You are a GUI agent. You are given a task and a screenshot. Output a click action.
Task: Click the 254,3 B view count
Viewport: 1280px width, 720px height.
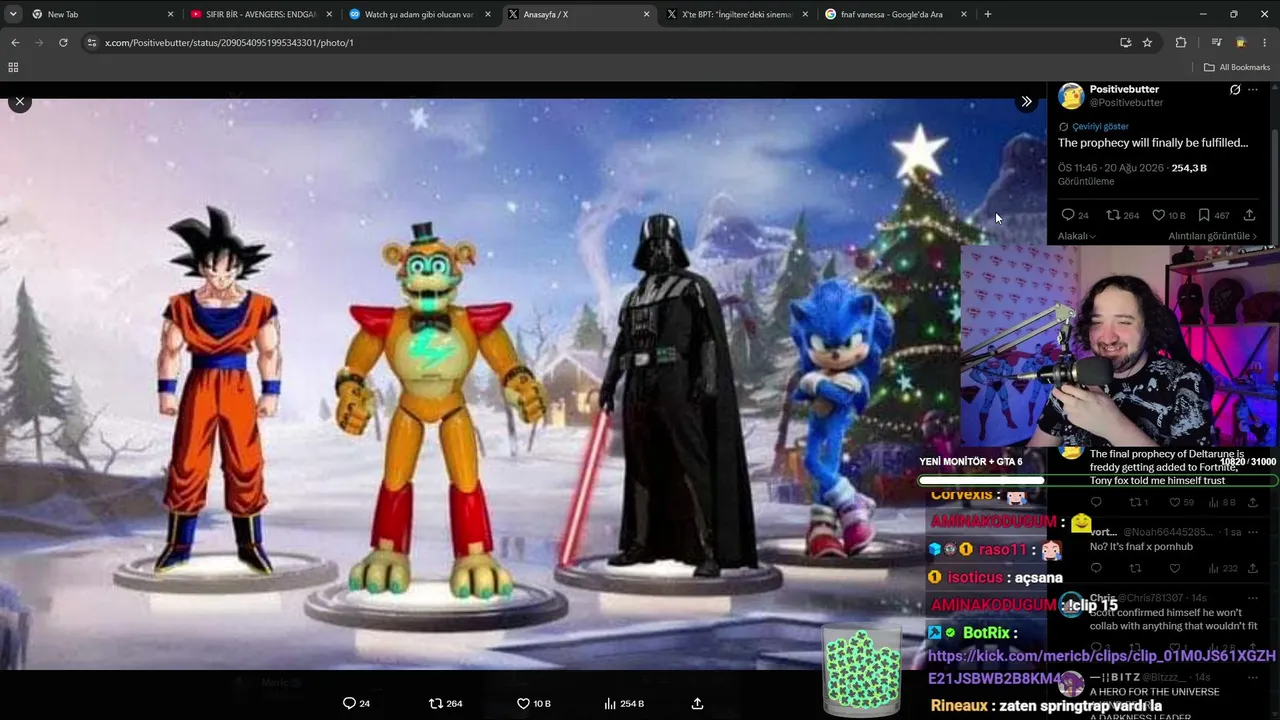[1189, 168]
